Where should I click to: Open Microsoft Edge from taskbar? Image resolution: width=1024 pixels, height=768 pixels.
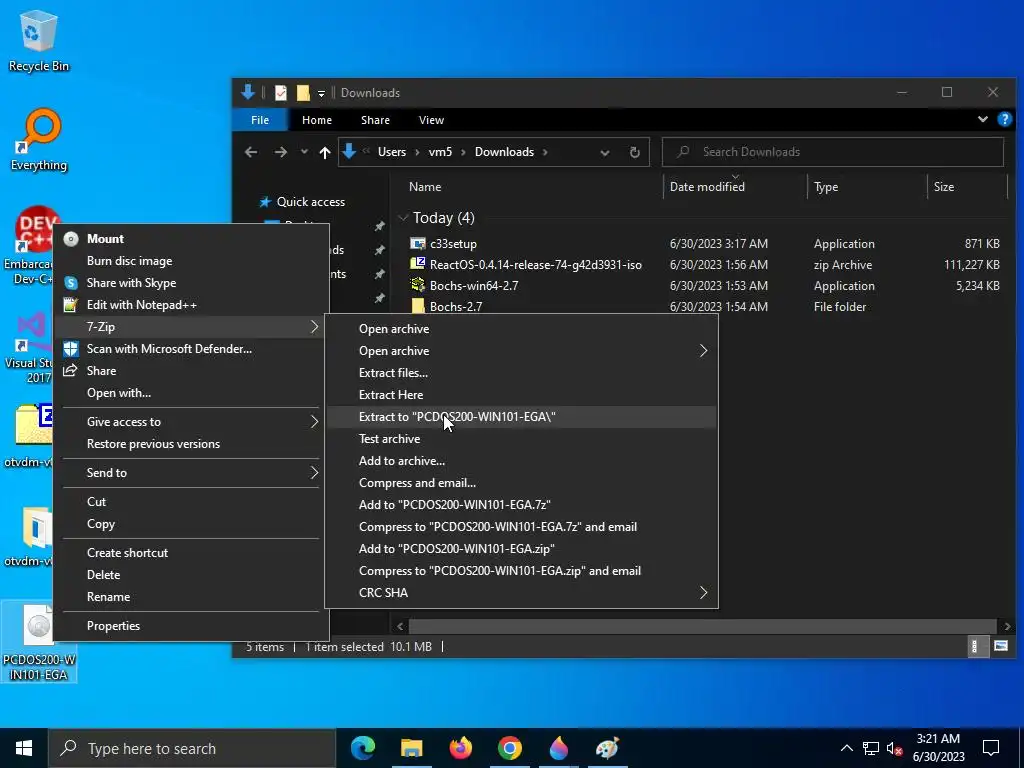[x=363, y=748]
